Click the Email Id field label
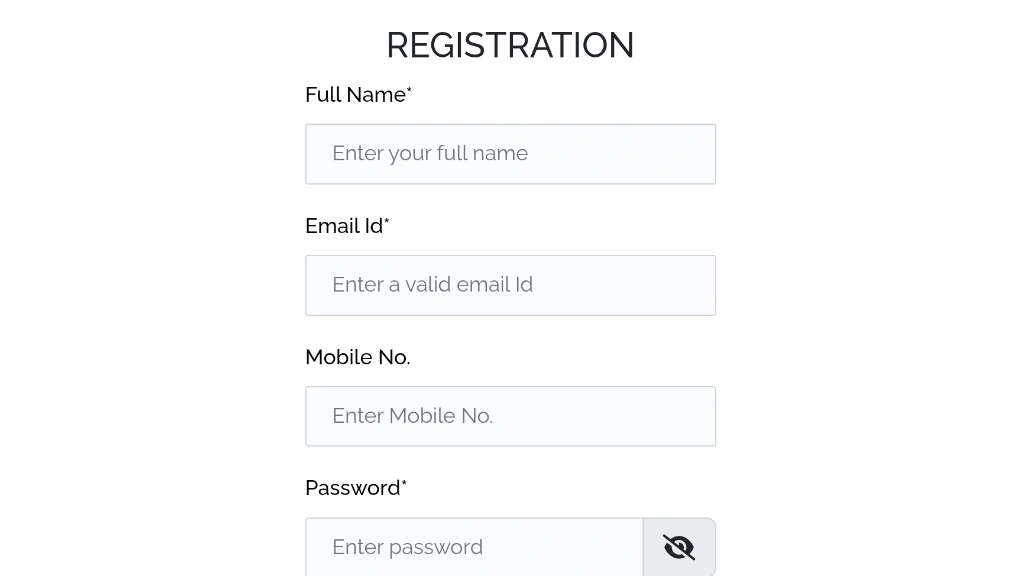The image size is (1024, 576). [347, 226]
